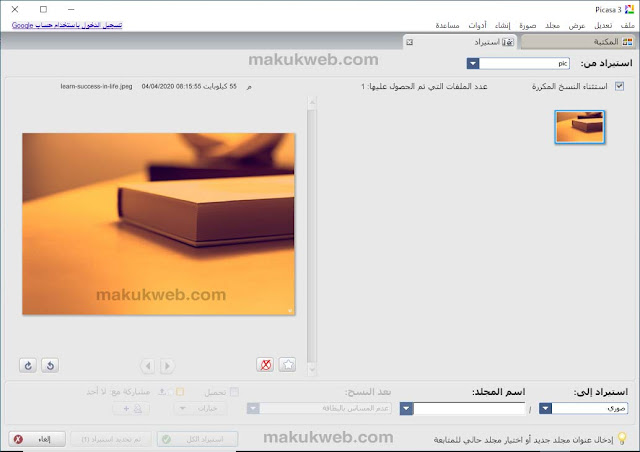The image size is (640, 452).
Task: Exclude photo with red X icon
Action: coord(265,365)
